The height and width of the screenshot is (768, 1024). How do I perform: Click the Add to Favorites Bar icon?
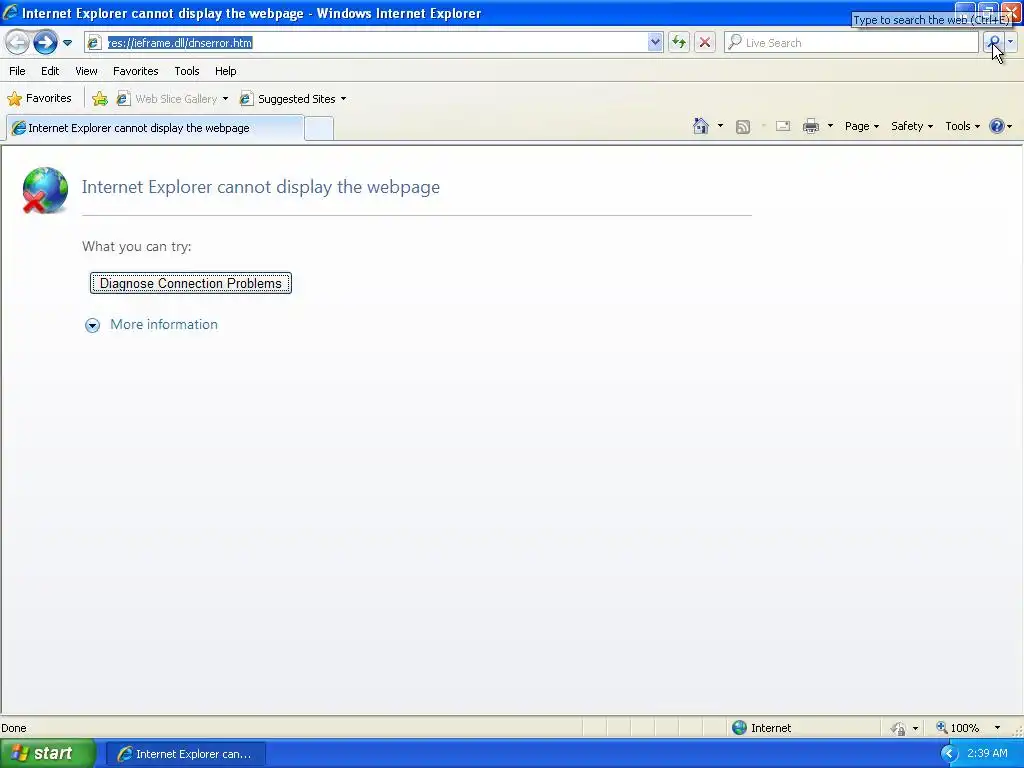(100, 99)
